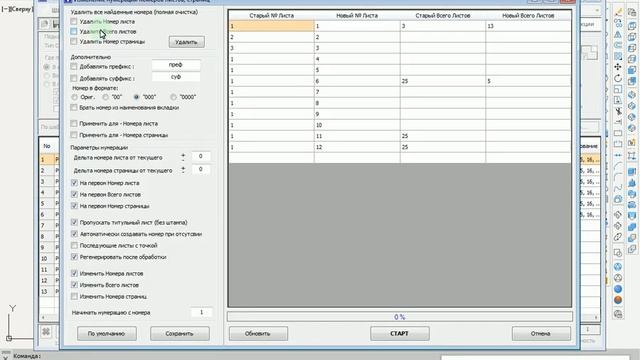Image resolution: width=640 pixels, height=360 pixels.
Task: Uncheck 'Изменить Номера листов'
Action: pos(74,273)
